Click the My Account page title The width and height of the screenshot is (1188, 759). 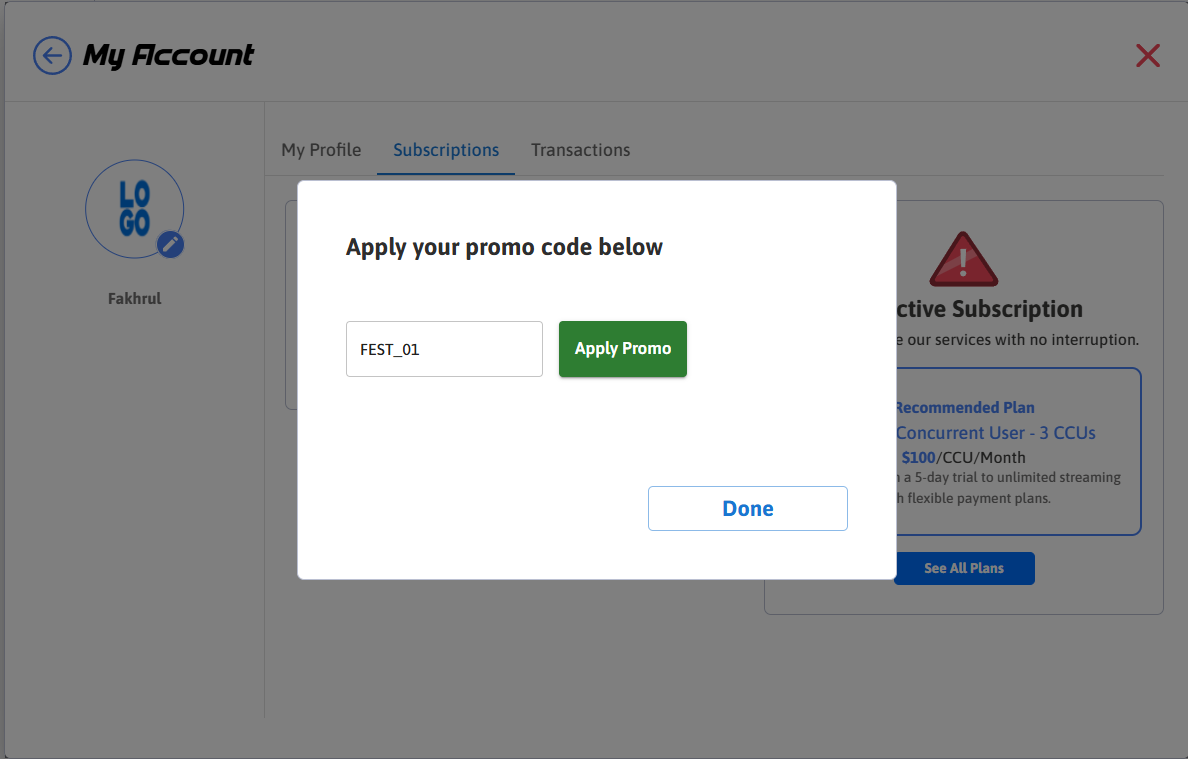point(168,55)
